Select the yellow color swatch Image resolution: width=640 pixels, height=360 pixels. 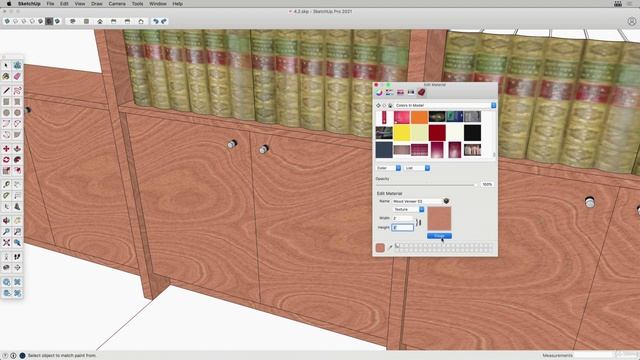(x=402, y=133)
